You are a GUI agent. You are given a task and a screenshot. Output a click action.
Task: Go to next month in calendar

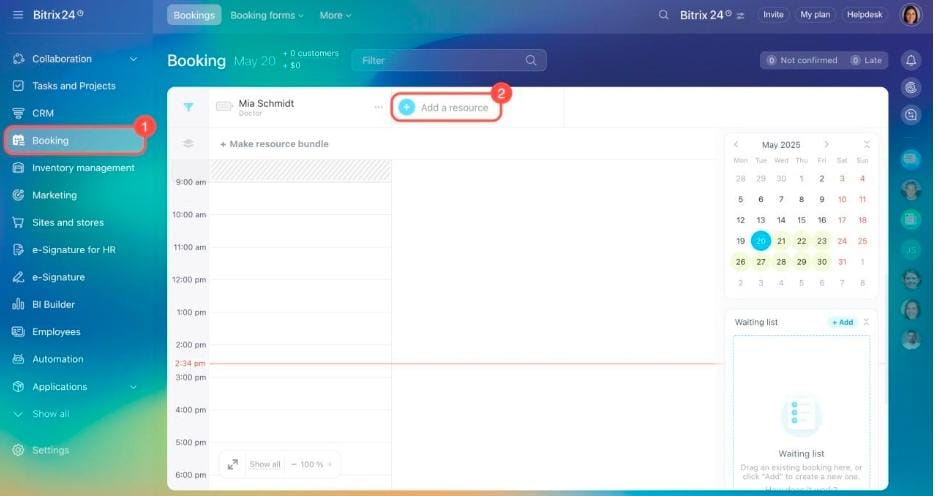coord(826,145)
